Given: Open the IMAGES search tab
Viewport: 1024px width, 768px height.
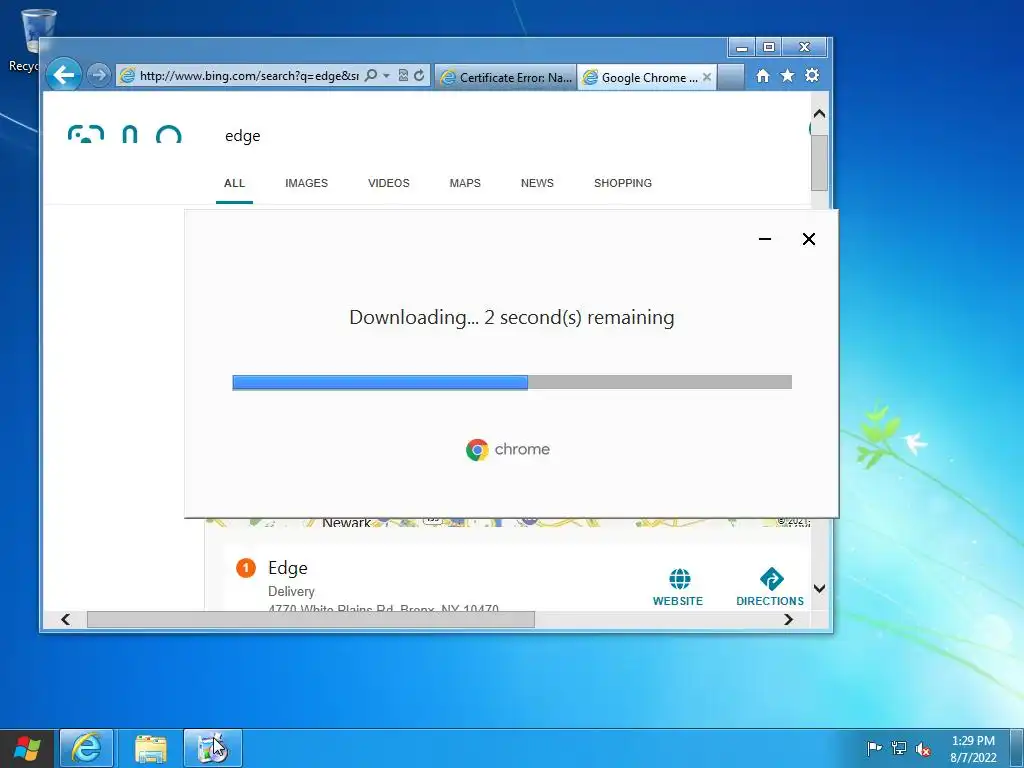Looking at the screenshot, I should click(x=306, y=184).
